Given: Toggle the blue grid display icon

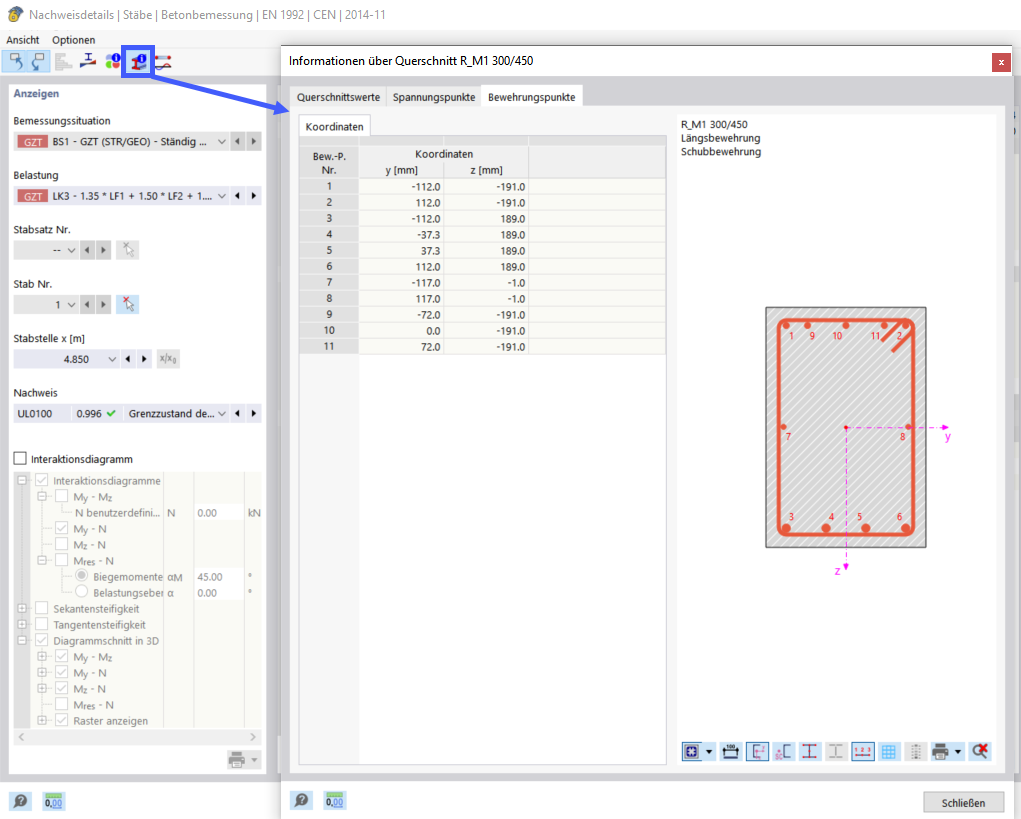Looking at the screenshot, I should pos(889,751).
